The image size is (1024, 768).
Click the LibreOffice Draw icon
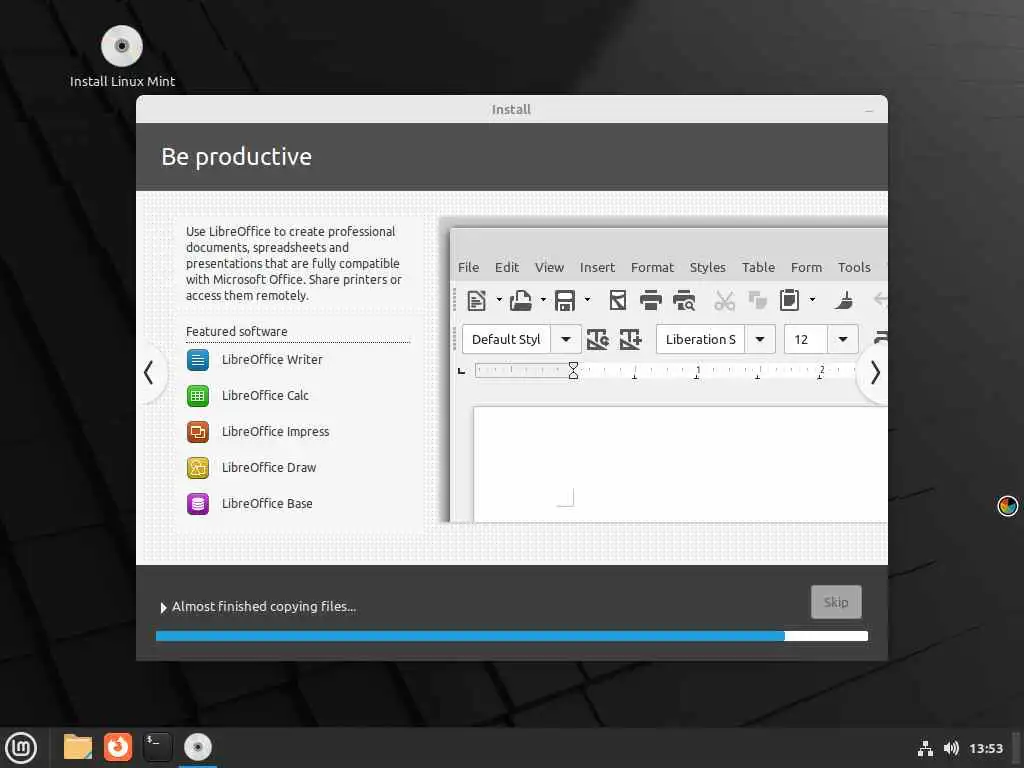point(198,468)
